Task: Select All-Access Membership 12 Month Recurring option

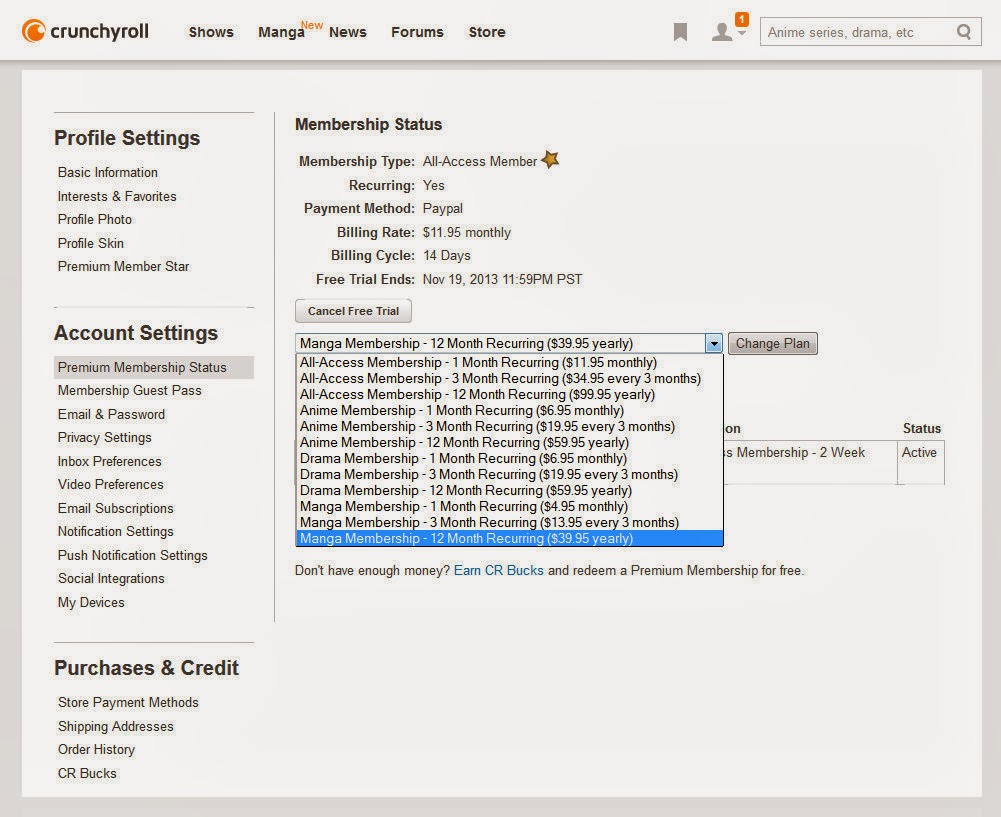Action: [509, 394]
